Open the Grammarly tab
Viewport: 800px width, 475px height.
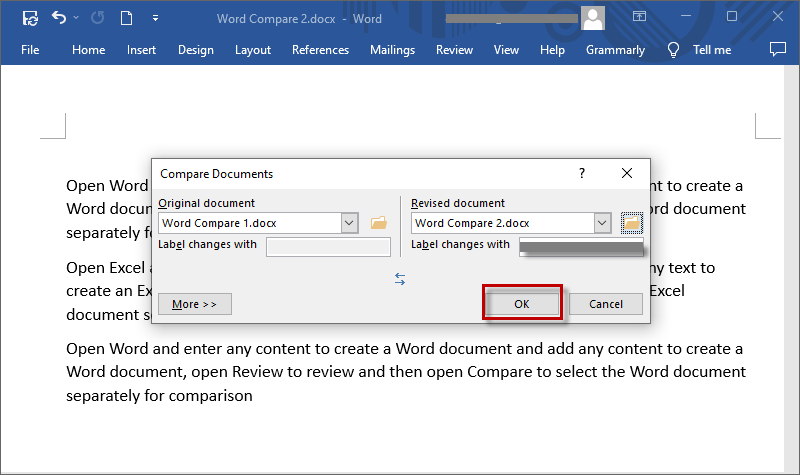pyautogui.click(x=615, y=50)
